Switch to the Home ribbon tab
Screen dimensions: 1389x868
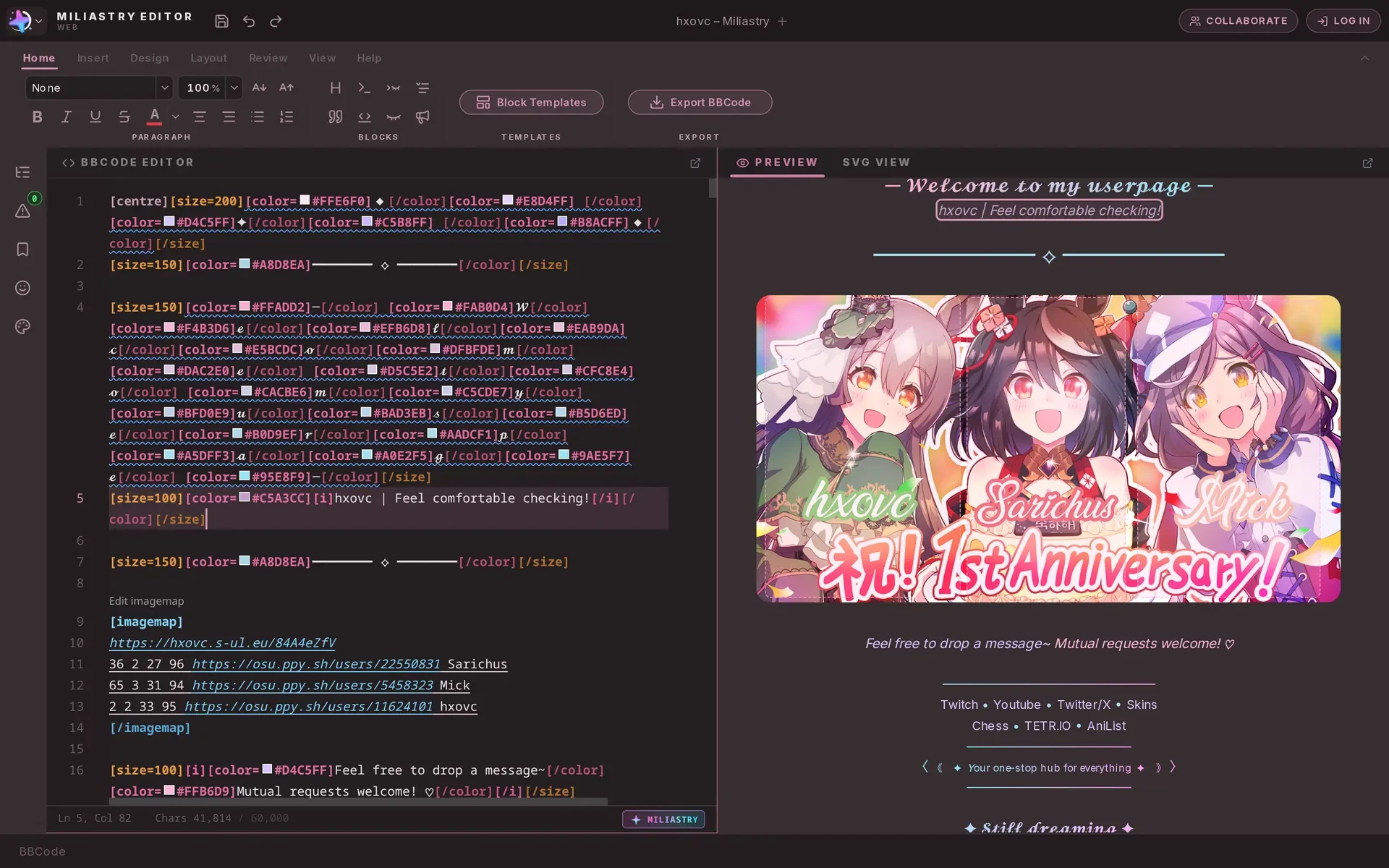pyautogui.click(x=39, y=58)
